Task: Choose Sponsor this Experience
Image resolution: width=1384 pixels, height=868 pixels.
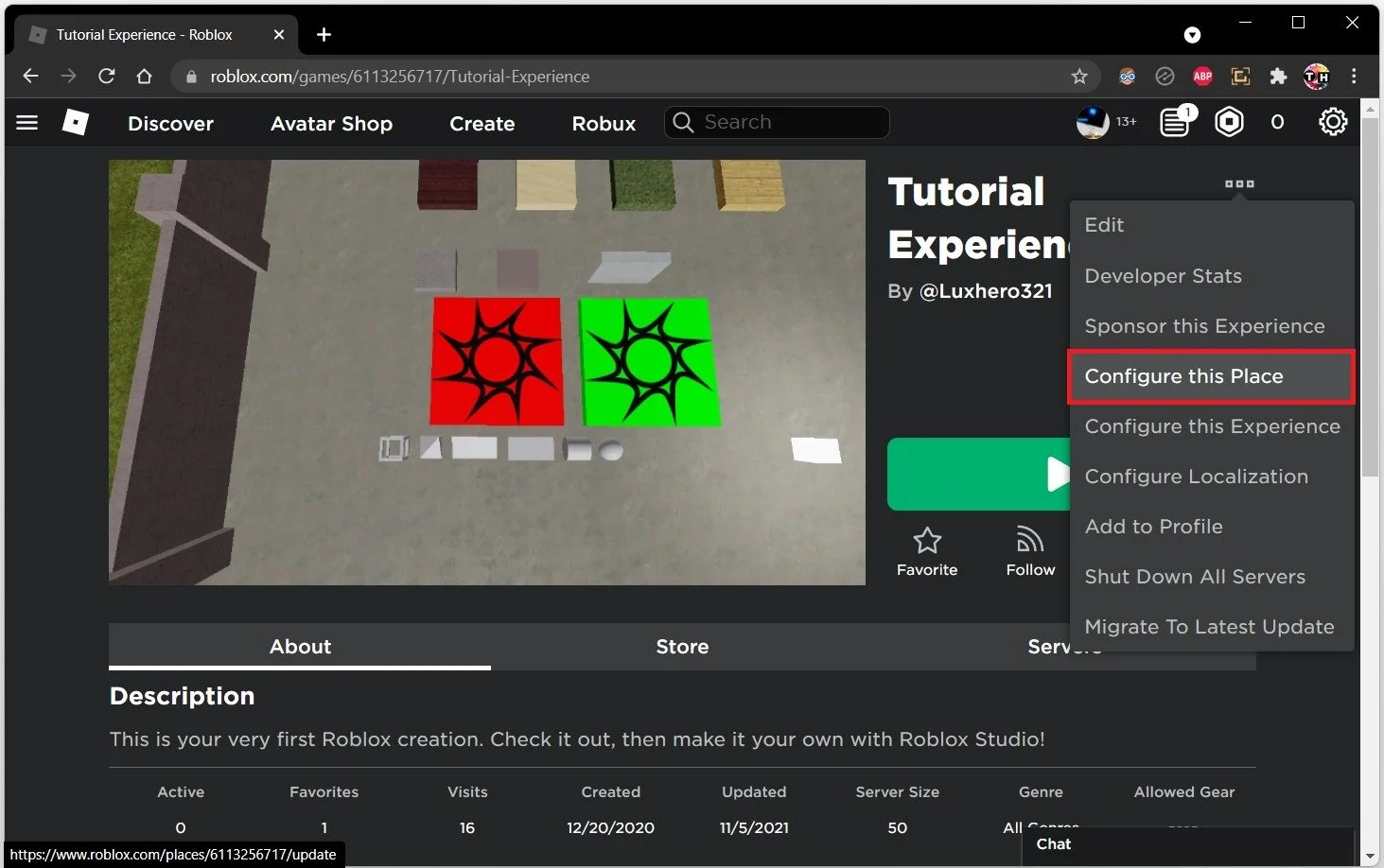Action: point(1212,326)
